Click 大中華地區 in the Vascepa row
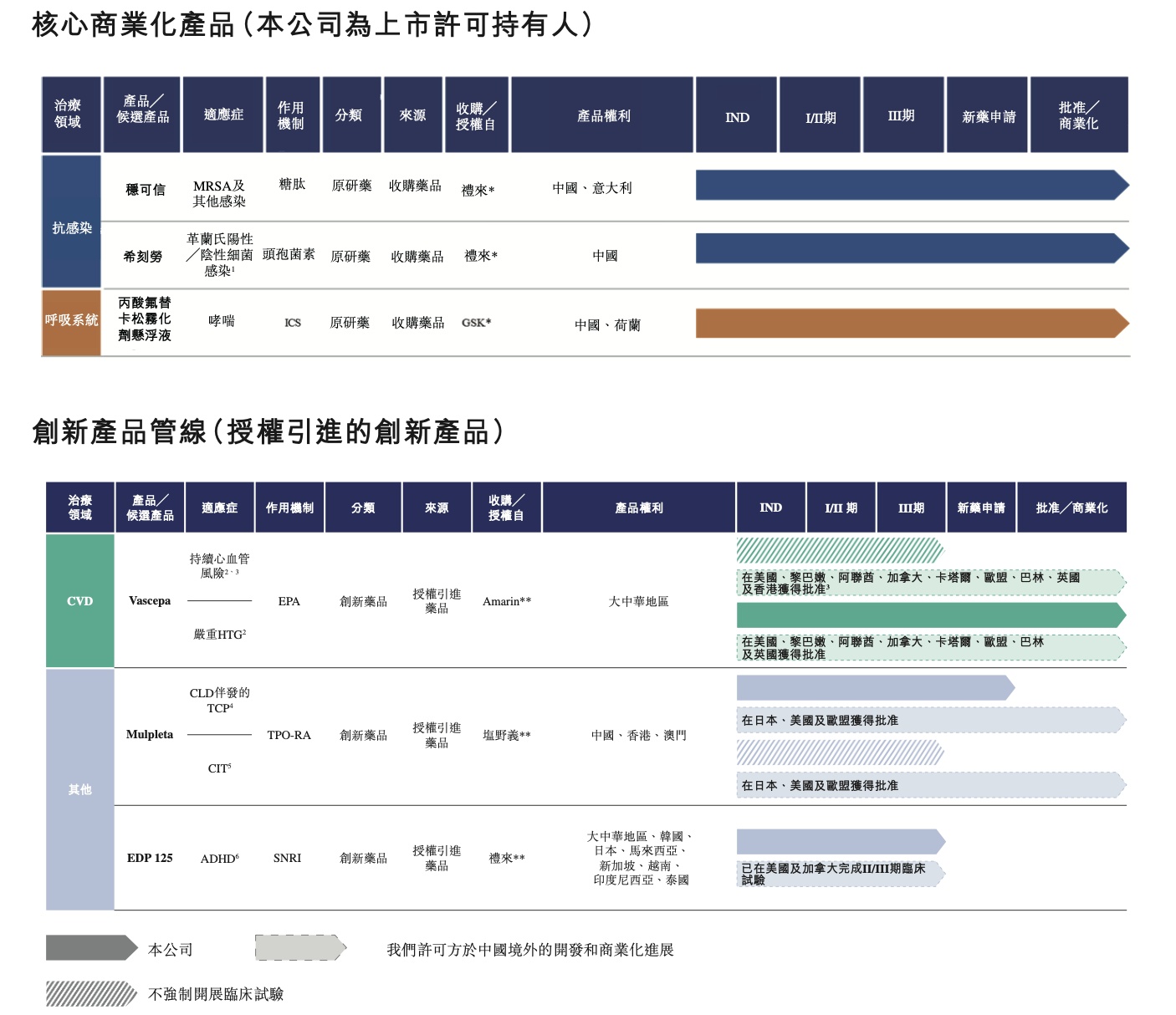Screen dimensions: 1176x1015 tap(639, 601)
